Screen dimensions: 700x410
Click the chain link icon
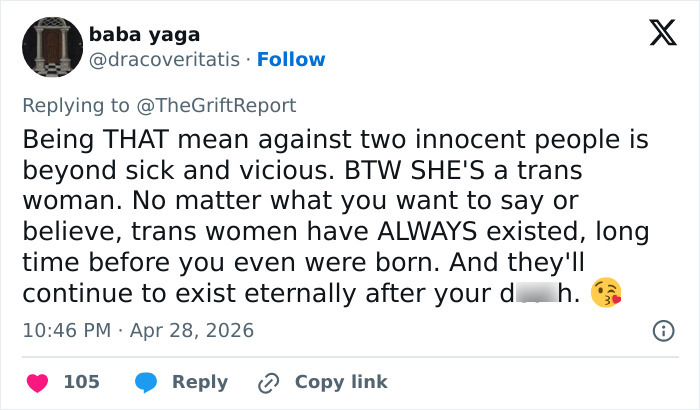[x=268, y=382]
